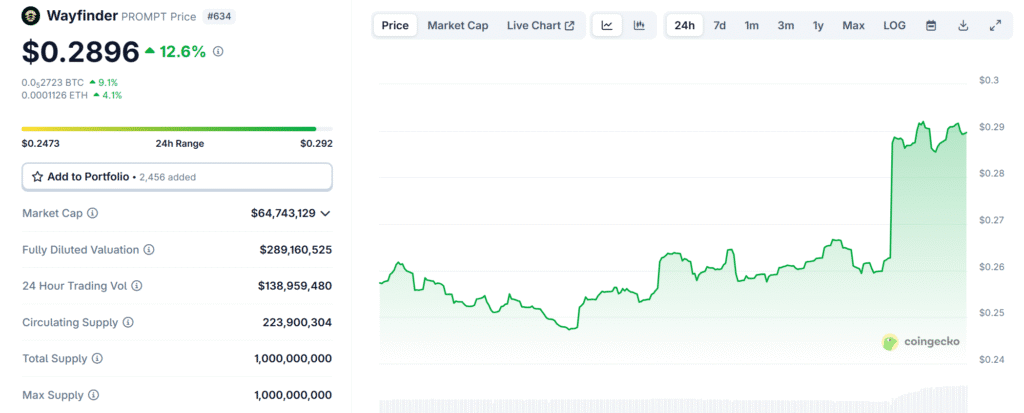Download chart data icon

(963, 25)
